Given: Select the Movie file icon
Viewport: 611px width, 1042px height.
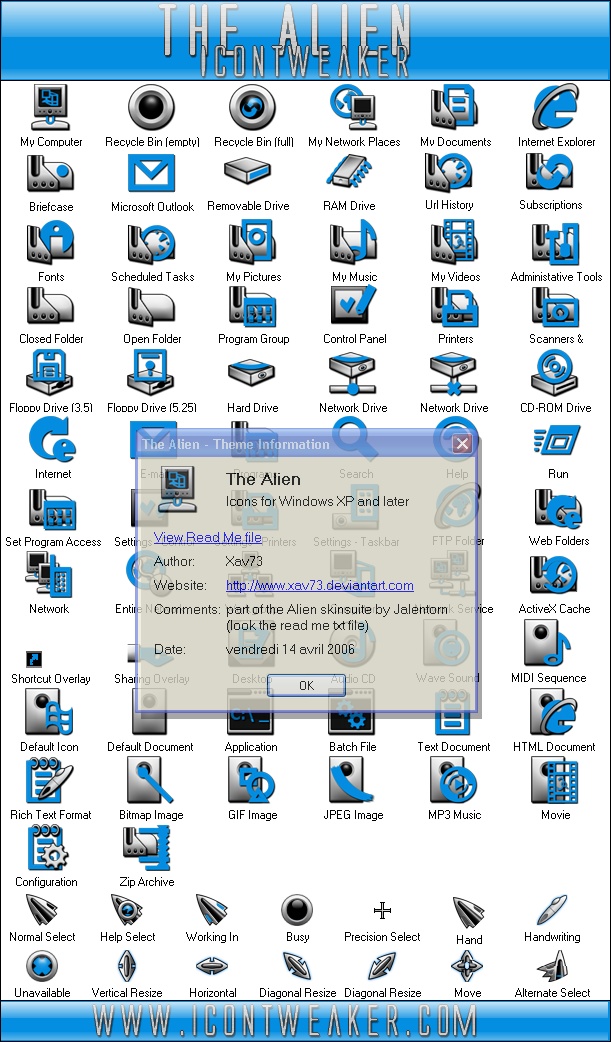Looking at the screenshot, I should coord(554,780).
